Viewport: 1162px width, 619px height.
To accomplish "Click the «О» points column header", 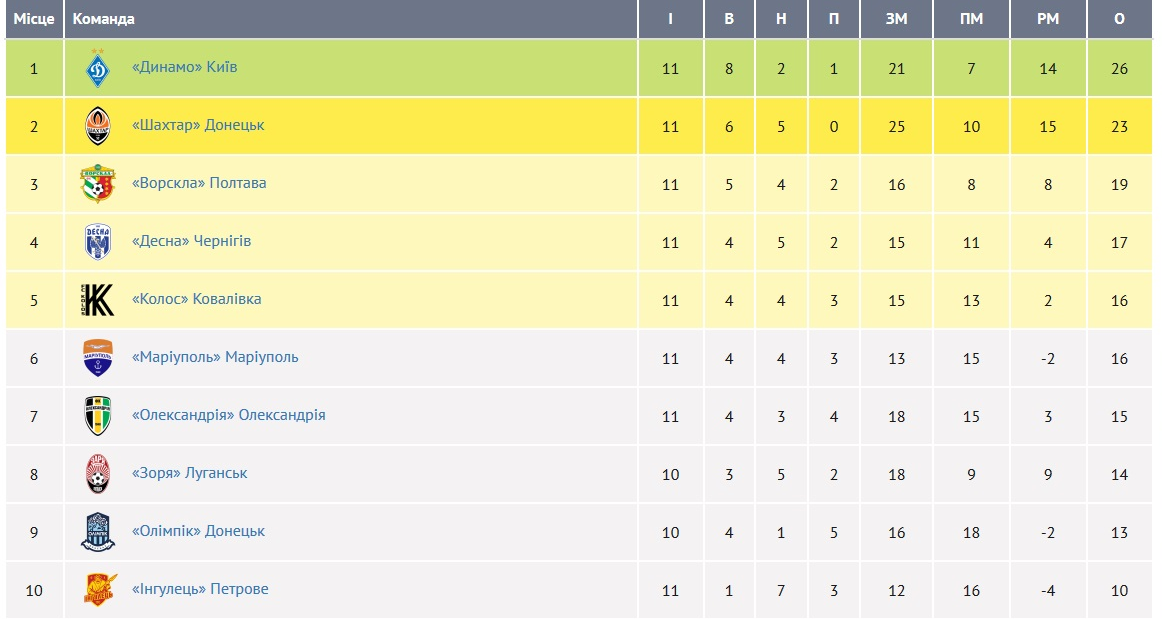I will [x=1118, y=19].
